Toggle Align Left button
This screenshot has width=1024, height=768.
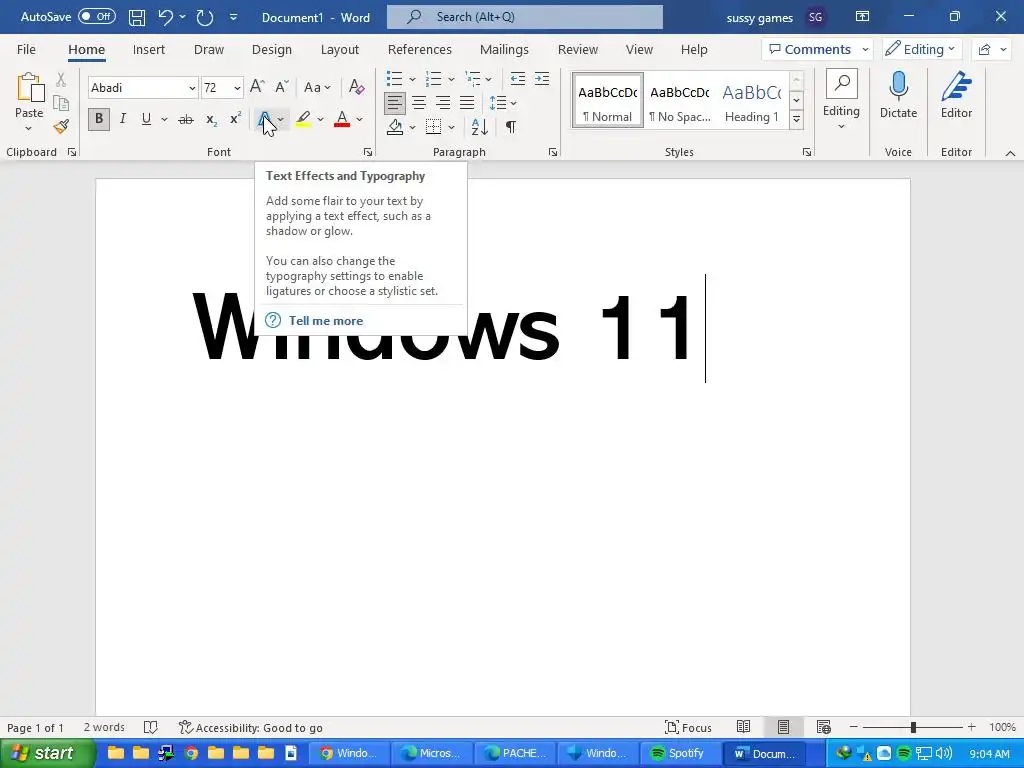point(394,103)
